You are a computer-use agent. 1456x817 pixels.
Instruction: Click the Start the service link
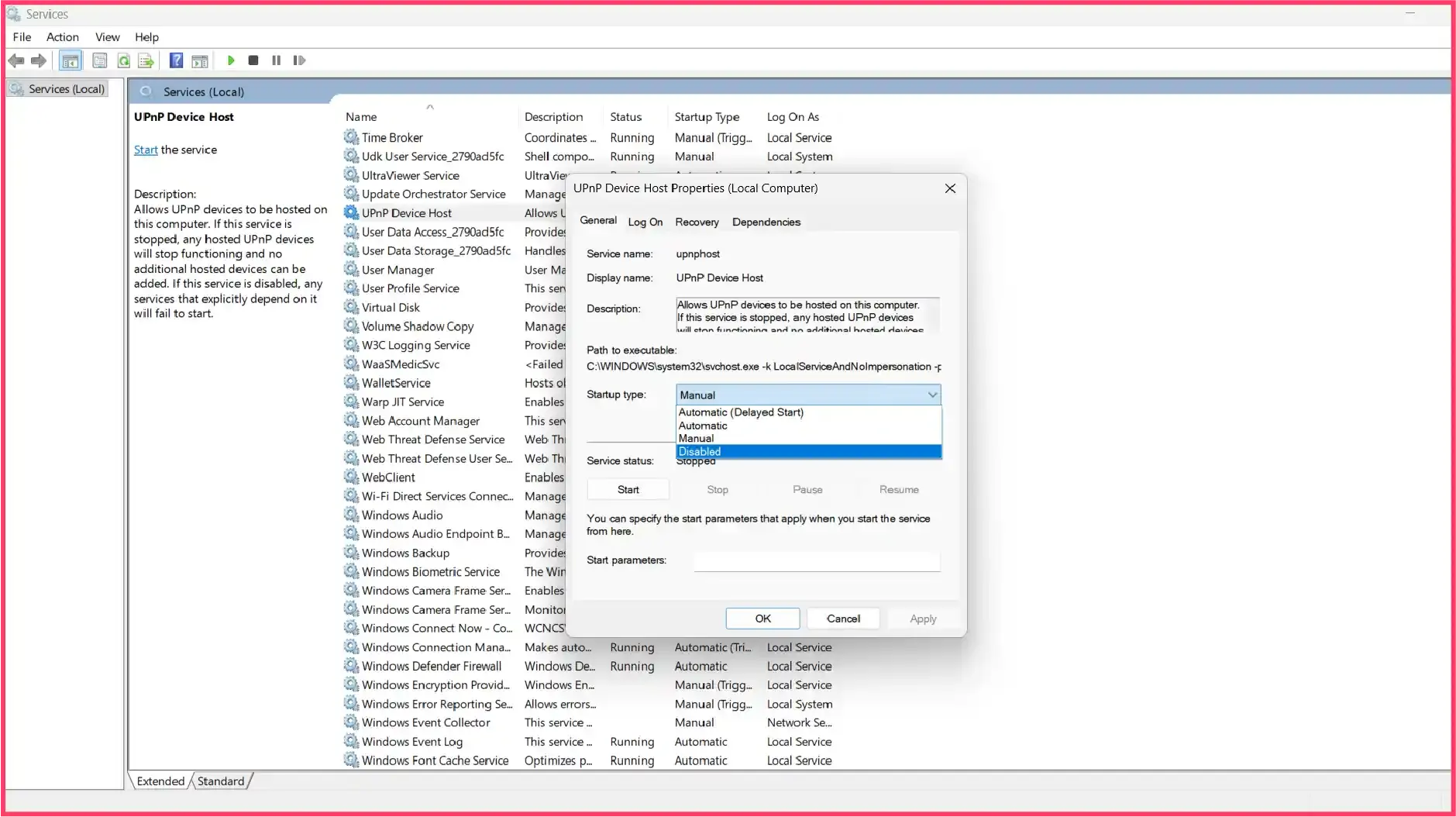click(145, 150)
